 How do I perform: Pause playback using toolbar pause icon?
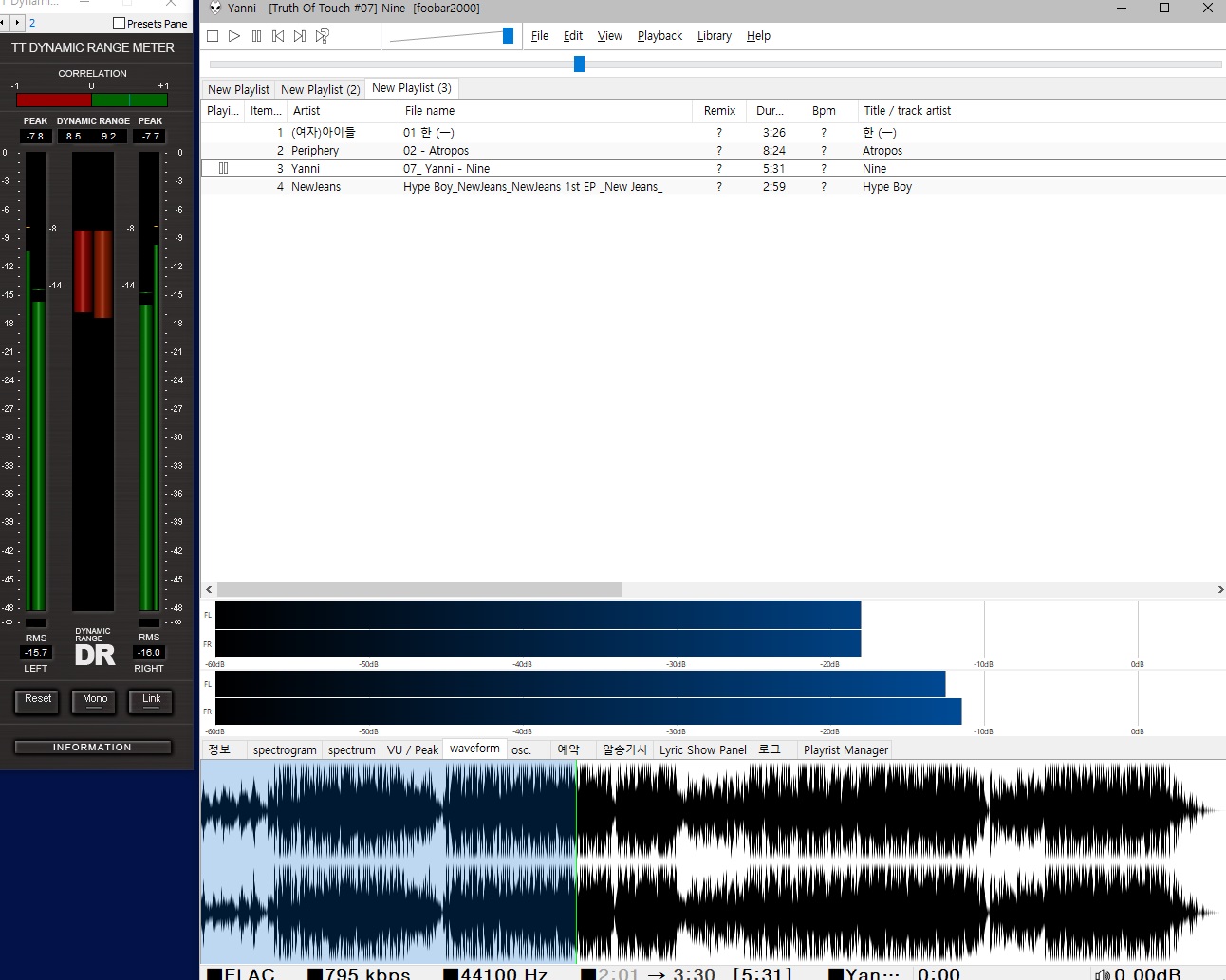(256, 36)
